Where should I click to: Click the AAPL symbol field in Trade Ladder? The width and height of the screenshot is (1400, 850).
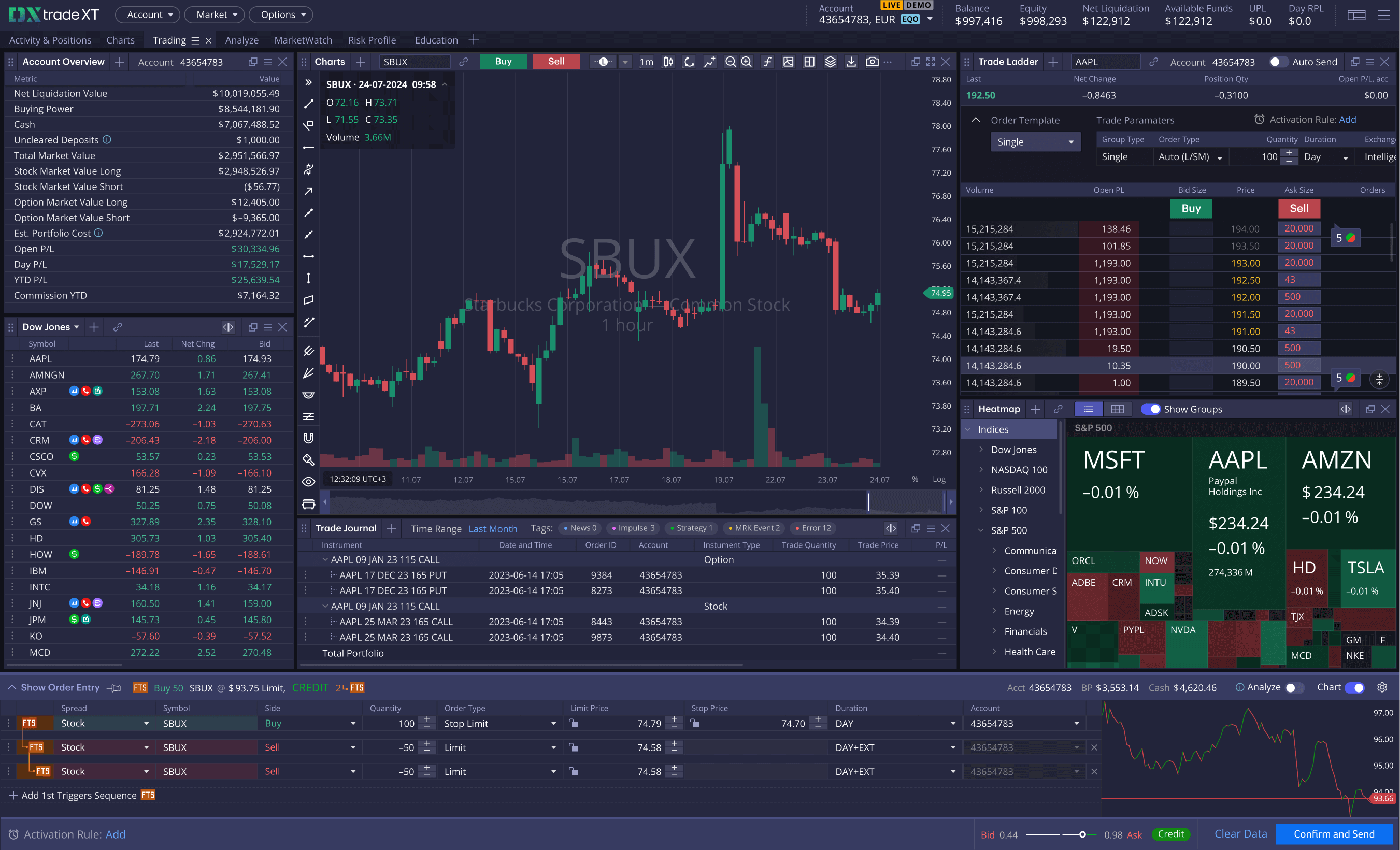coord(1105,62)
